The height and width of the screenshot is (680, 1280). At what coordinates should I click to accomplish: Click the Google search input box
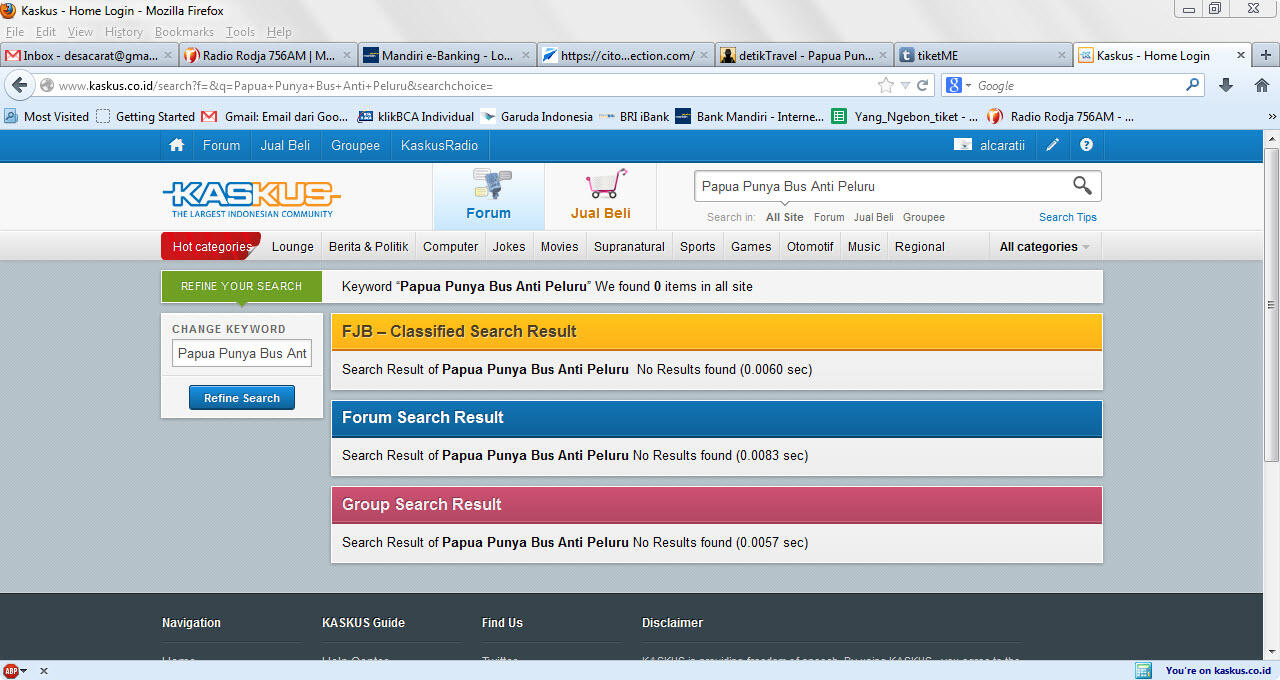(1078, 85)
